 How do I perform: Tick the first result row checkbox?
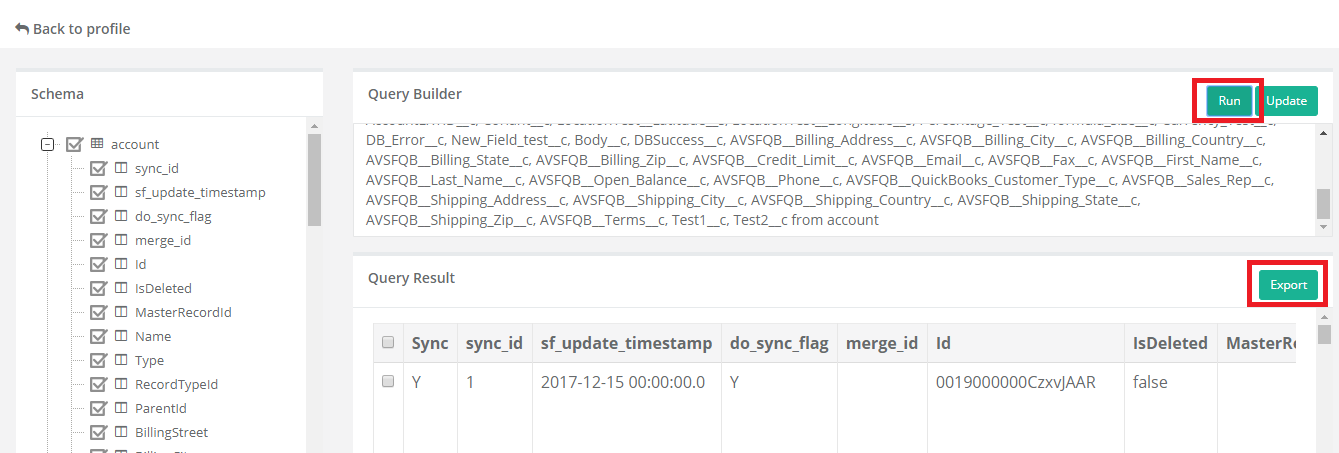coord(388,382)
